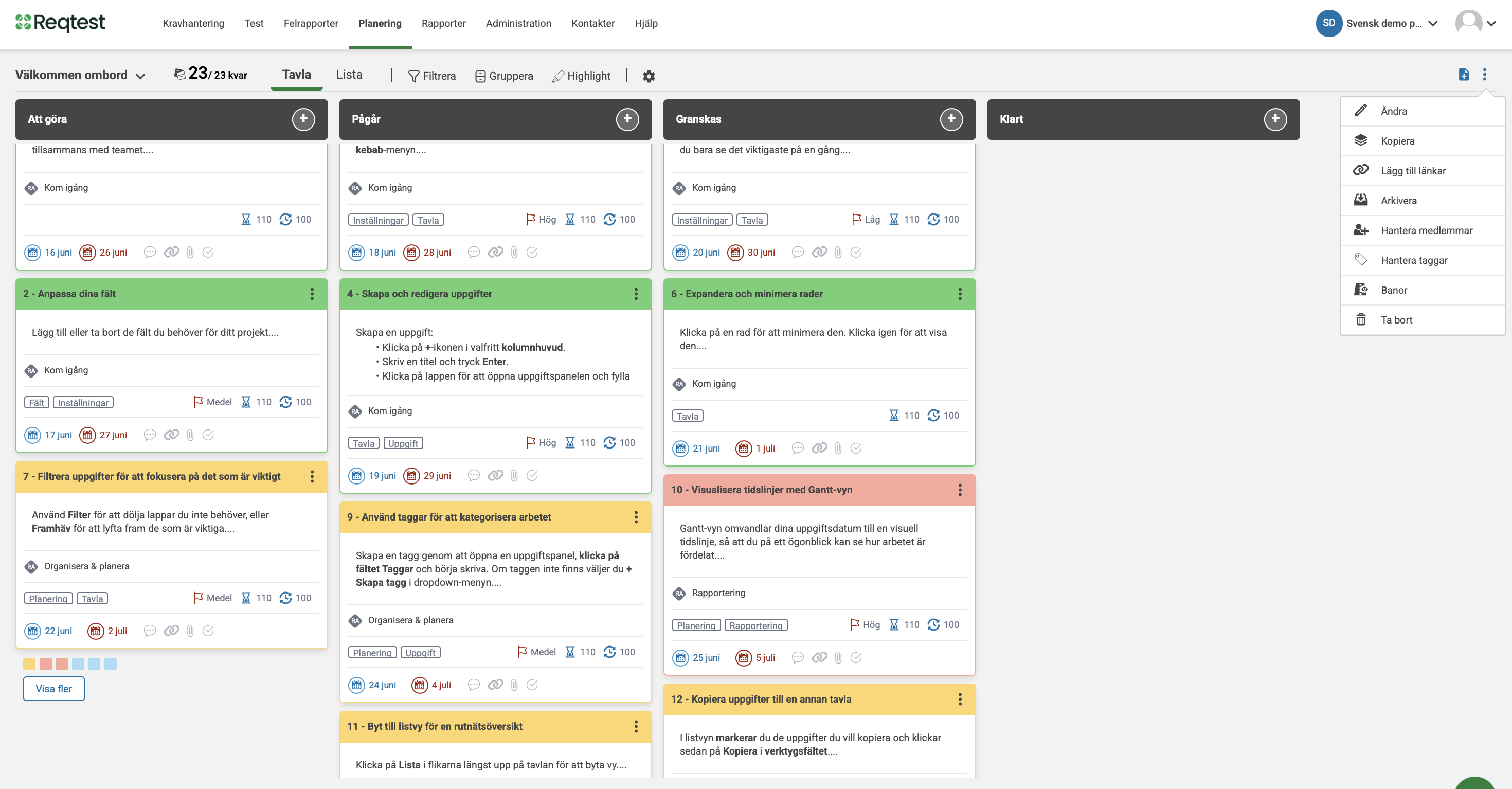Open the Gruppera grouping options

coord(503,76)
